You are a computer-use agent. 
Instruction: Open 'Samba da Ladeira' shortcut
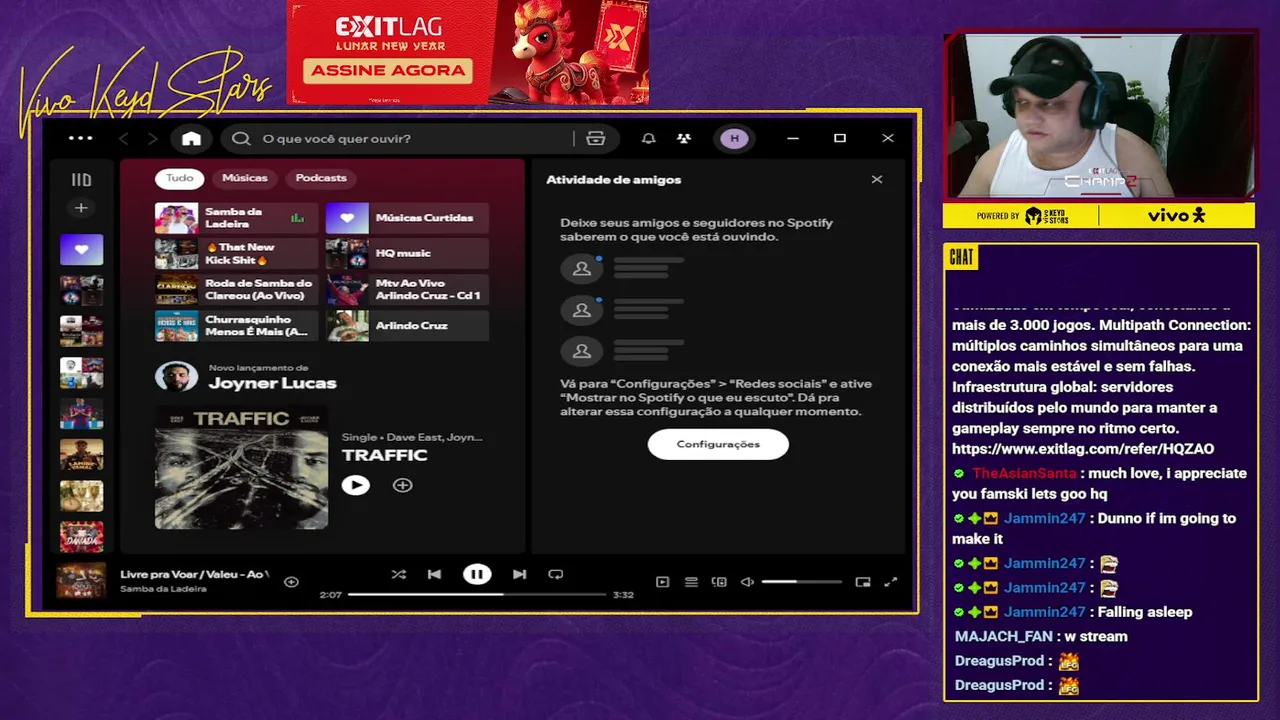click(x=236, y=218)
